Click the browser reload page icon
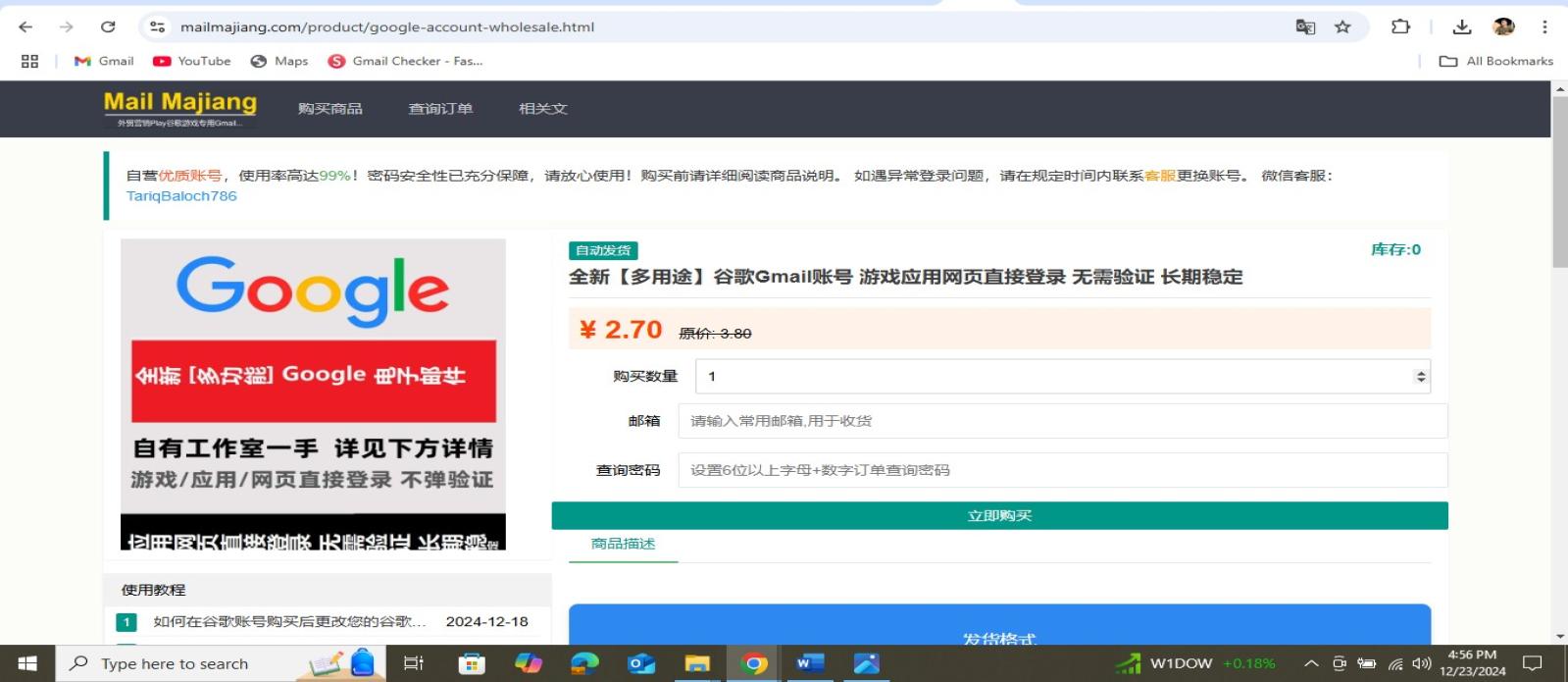Screen dimensions: 1568x682 click(108, 26)
